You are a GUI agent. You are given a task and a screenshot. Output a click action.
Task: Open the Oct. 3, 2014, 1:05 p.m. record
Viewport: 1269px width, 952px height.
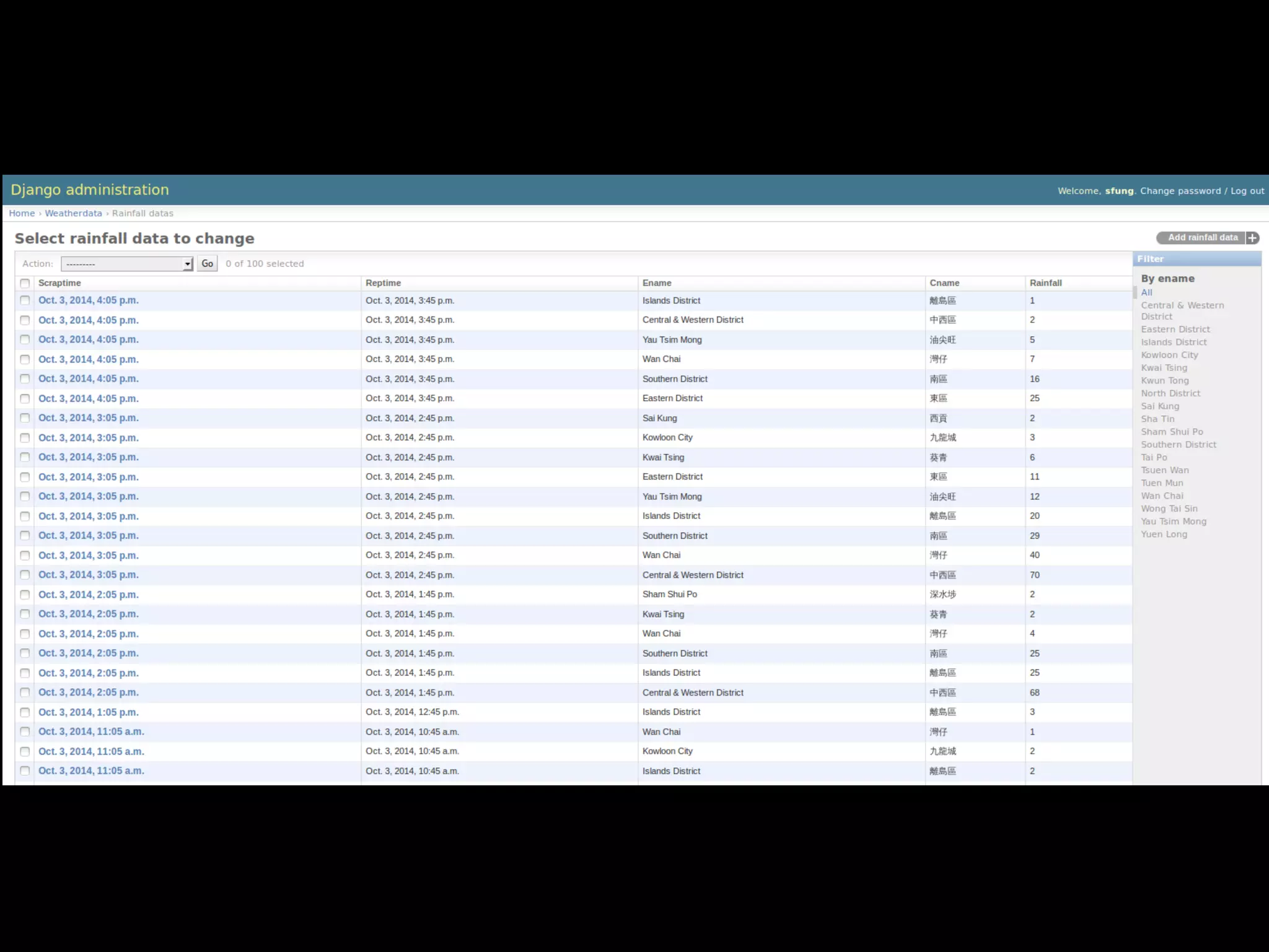tap(88, 712)
